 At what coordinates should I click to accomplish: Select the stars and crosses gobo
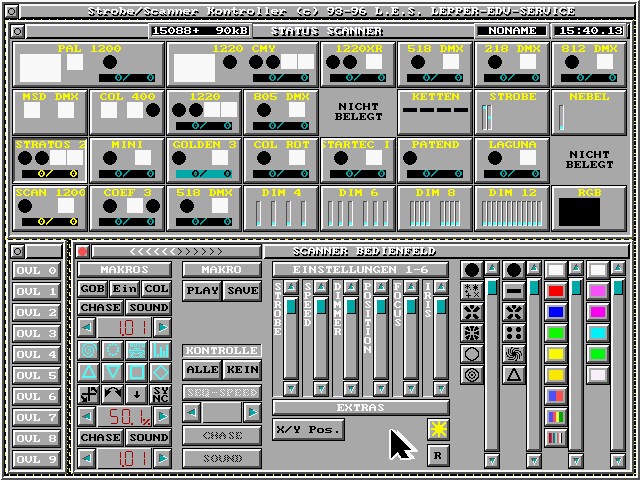(x=472, y=291)
